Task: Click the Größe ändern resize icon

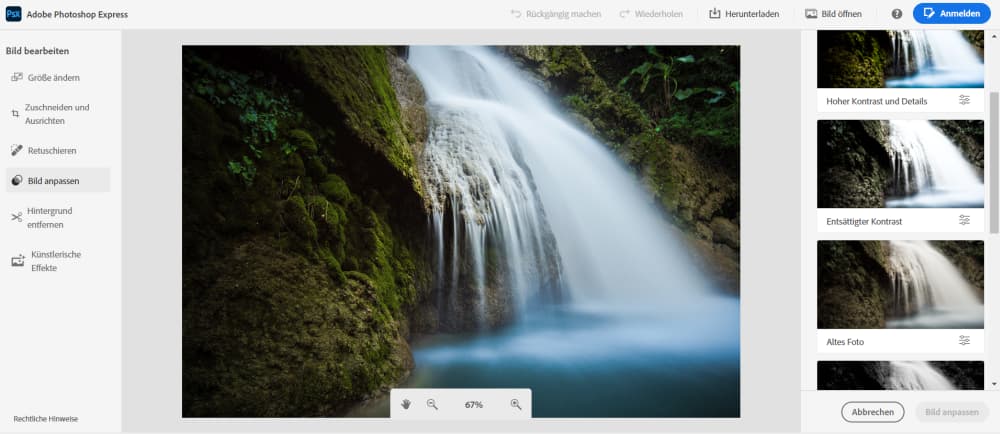Action: tap(17, 77)
